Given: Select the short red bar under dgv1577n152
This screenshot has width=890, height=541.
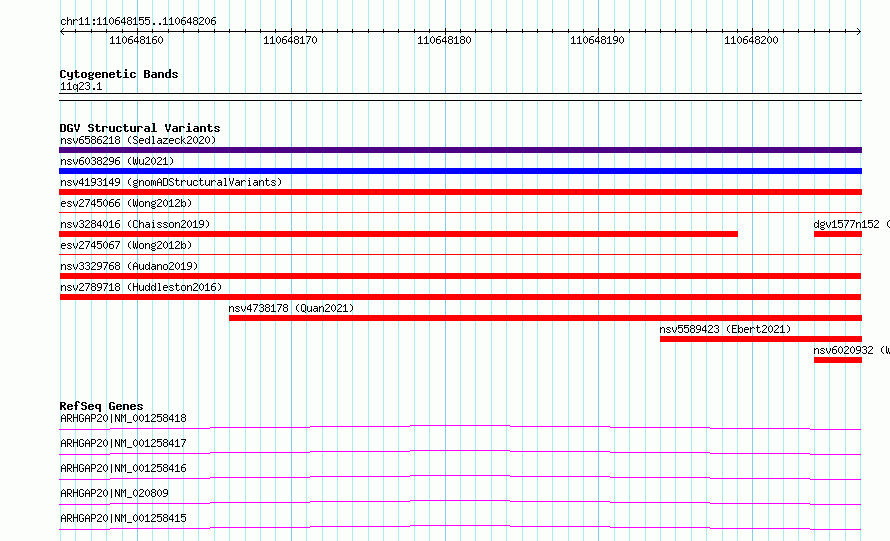Looking at the screenshot, I should (838, 234).
